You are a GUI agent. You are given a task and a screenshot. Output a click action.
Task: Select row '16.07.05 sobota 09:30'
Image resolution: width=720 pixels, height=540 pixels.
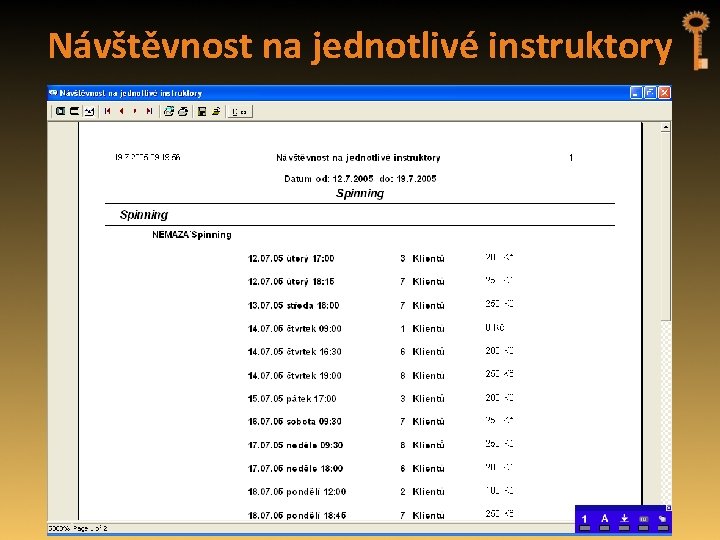[380, 422]
